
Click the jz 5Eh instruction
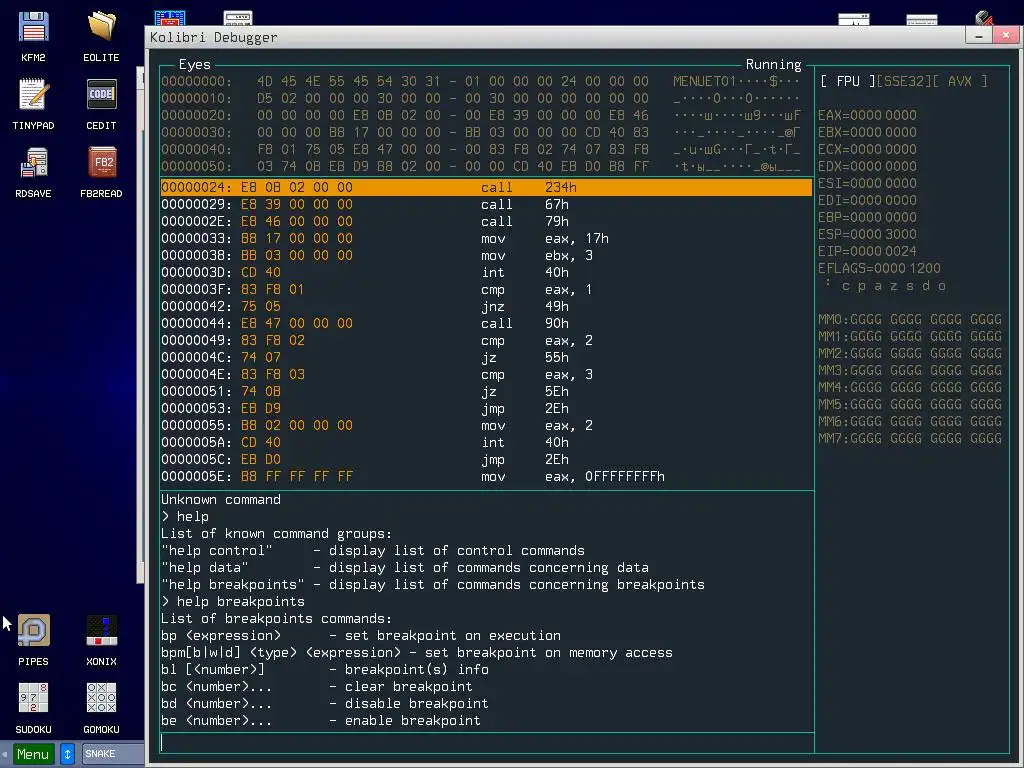[x=486, y=391]
